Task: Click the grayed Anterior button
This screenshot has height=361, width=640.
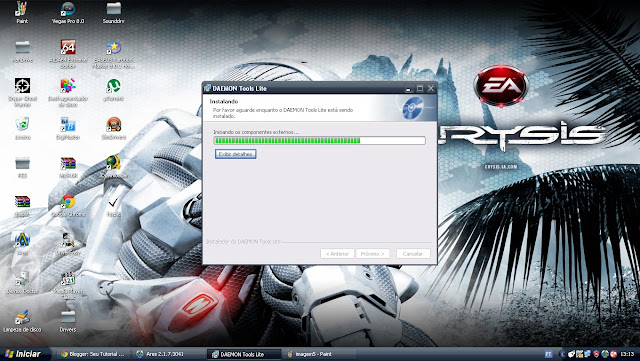Action: click(337, 254)
